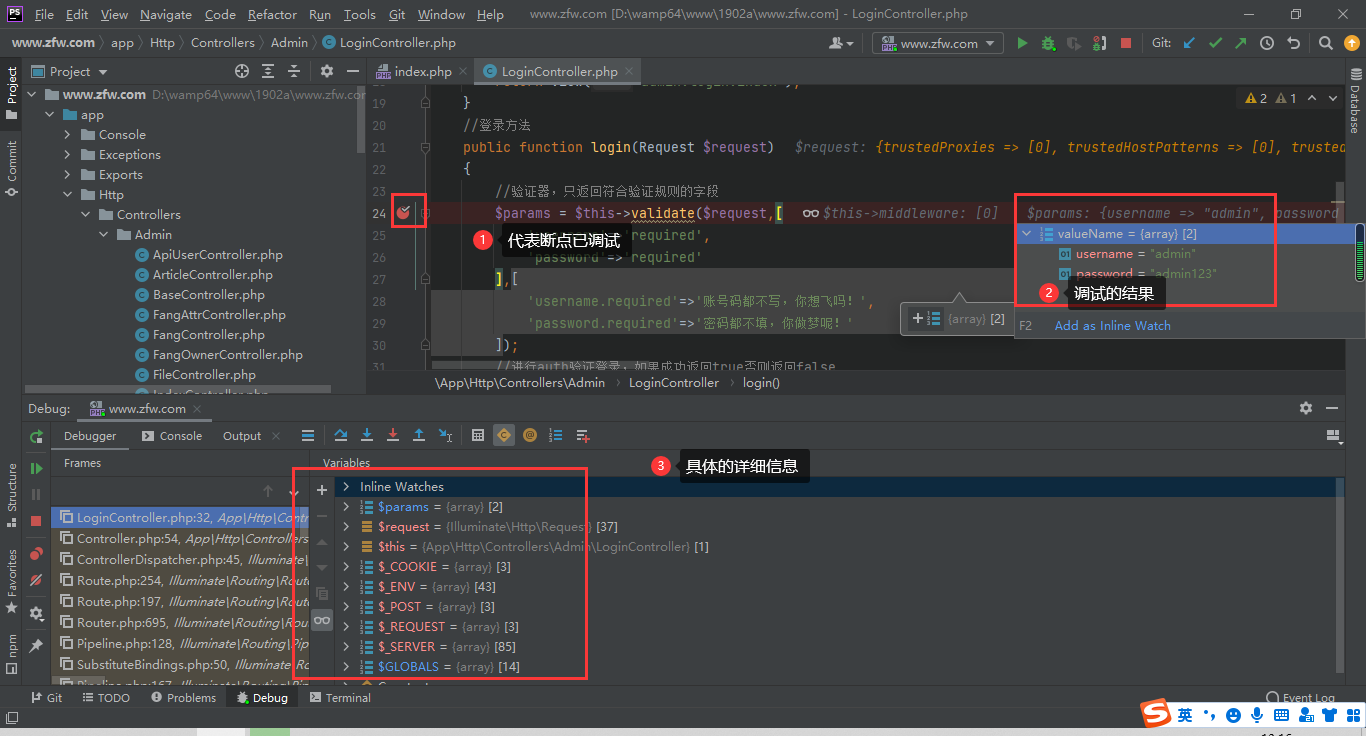Click the red Stop square in main toolbar
The image size is (1366, 736).
[x=1126, y=43]
